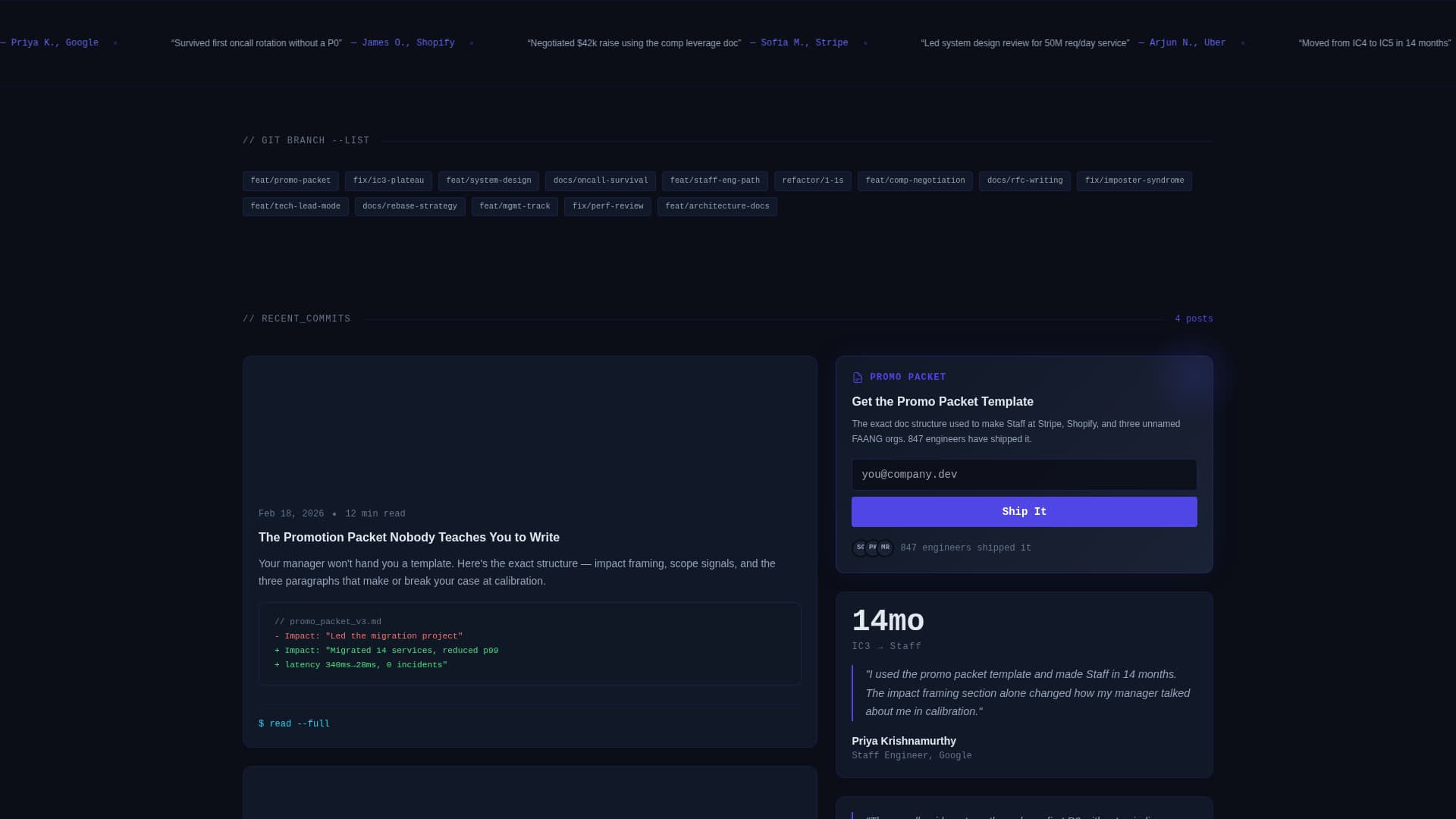1456x819 pixels.
Task: Click the Promotion Packet post cover image
Action: [x=530, y=425]
